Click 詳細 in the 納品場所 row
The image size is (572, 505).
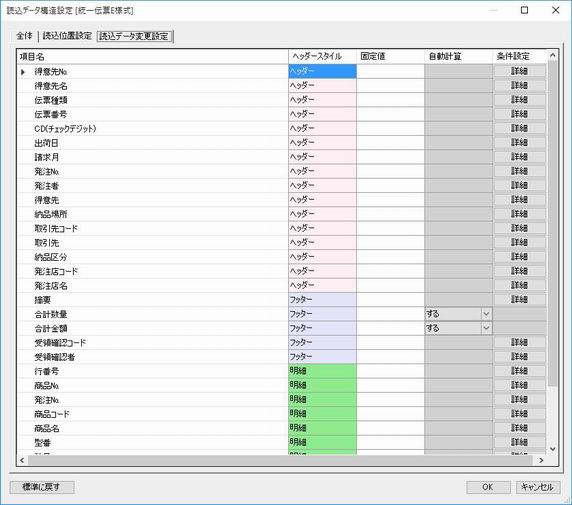pos(519,214)
